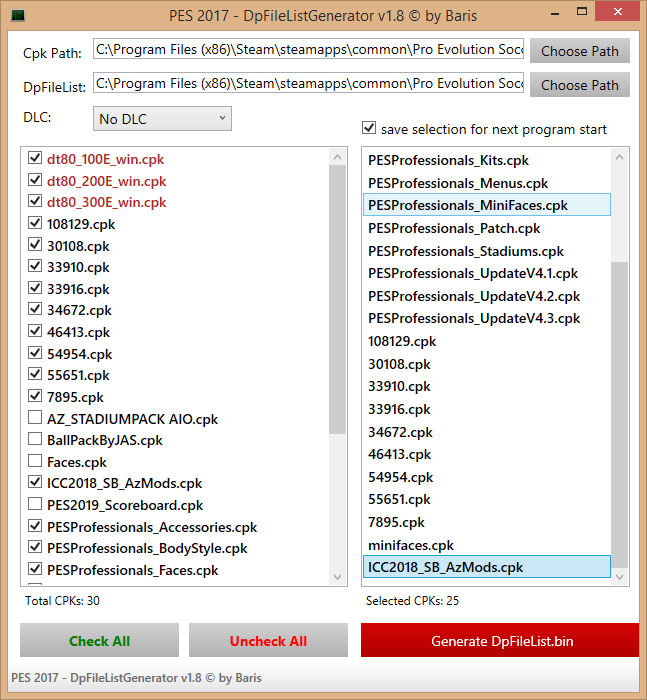Toggle the 46413.cpk checkbox in left list
The width and height of the screenshot is (647, 700).
point(35,331)
